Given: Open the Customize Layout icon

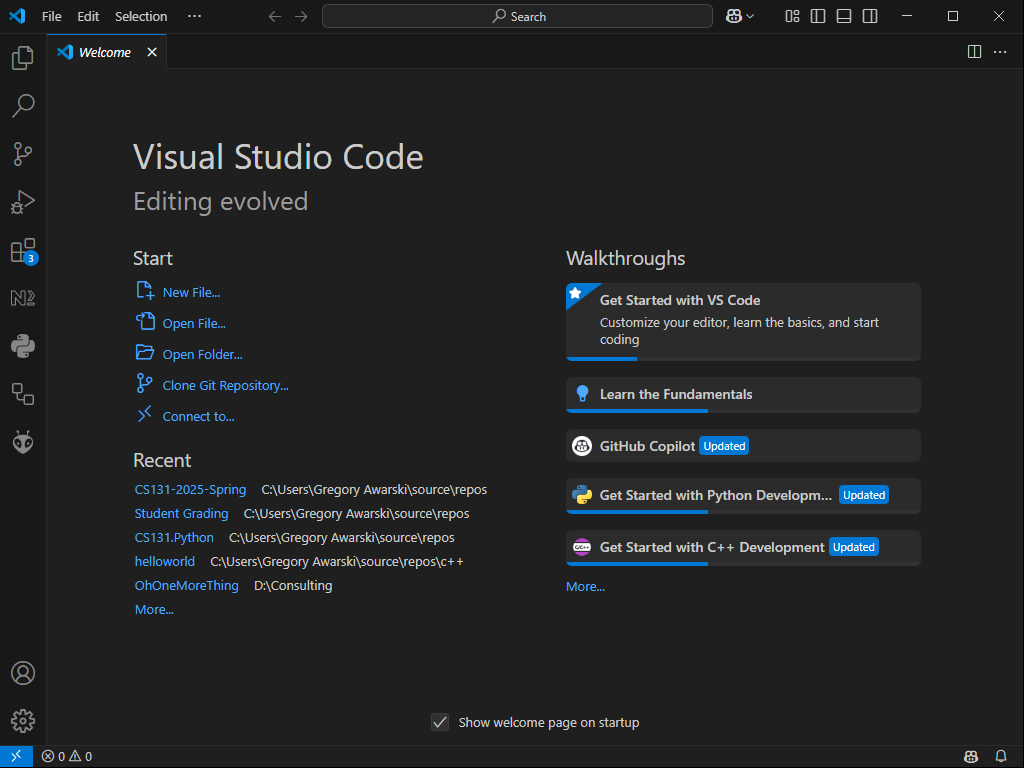Looking at the screenshot, I should (x=792, y=16).
